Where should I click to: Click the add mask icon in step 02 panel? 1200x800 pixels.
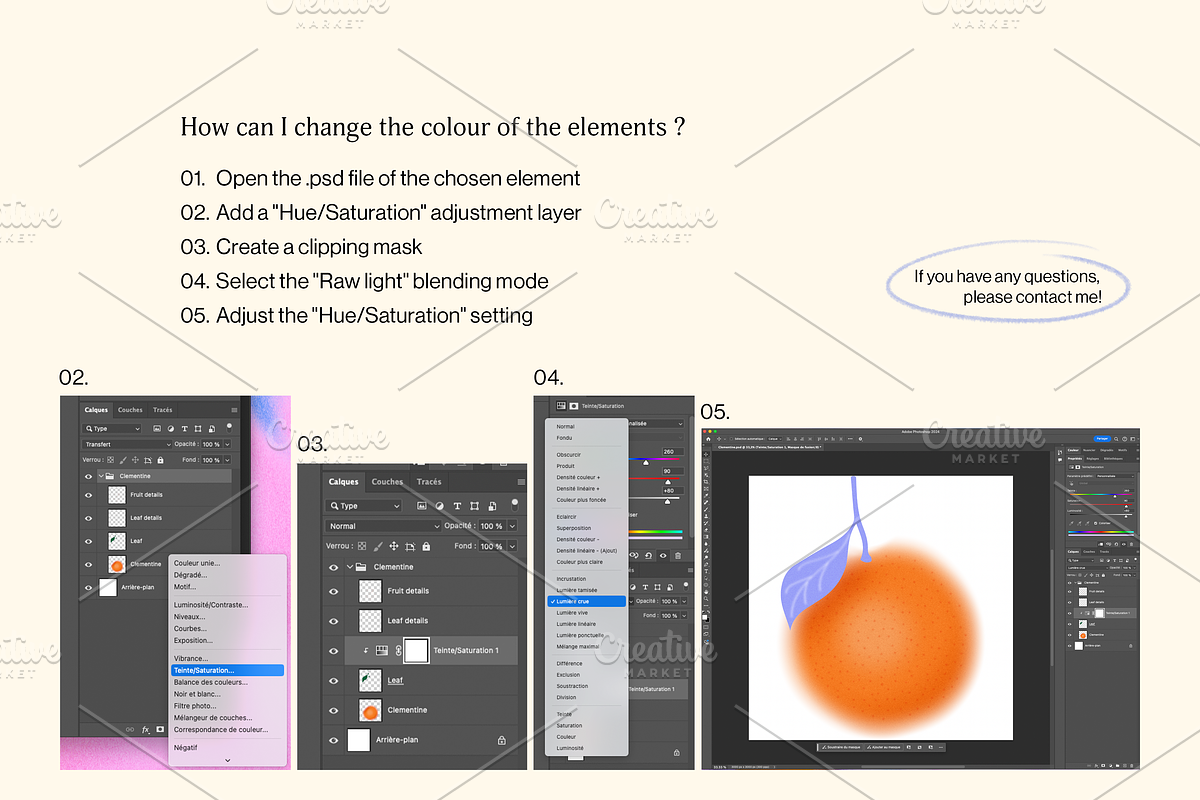160,730
